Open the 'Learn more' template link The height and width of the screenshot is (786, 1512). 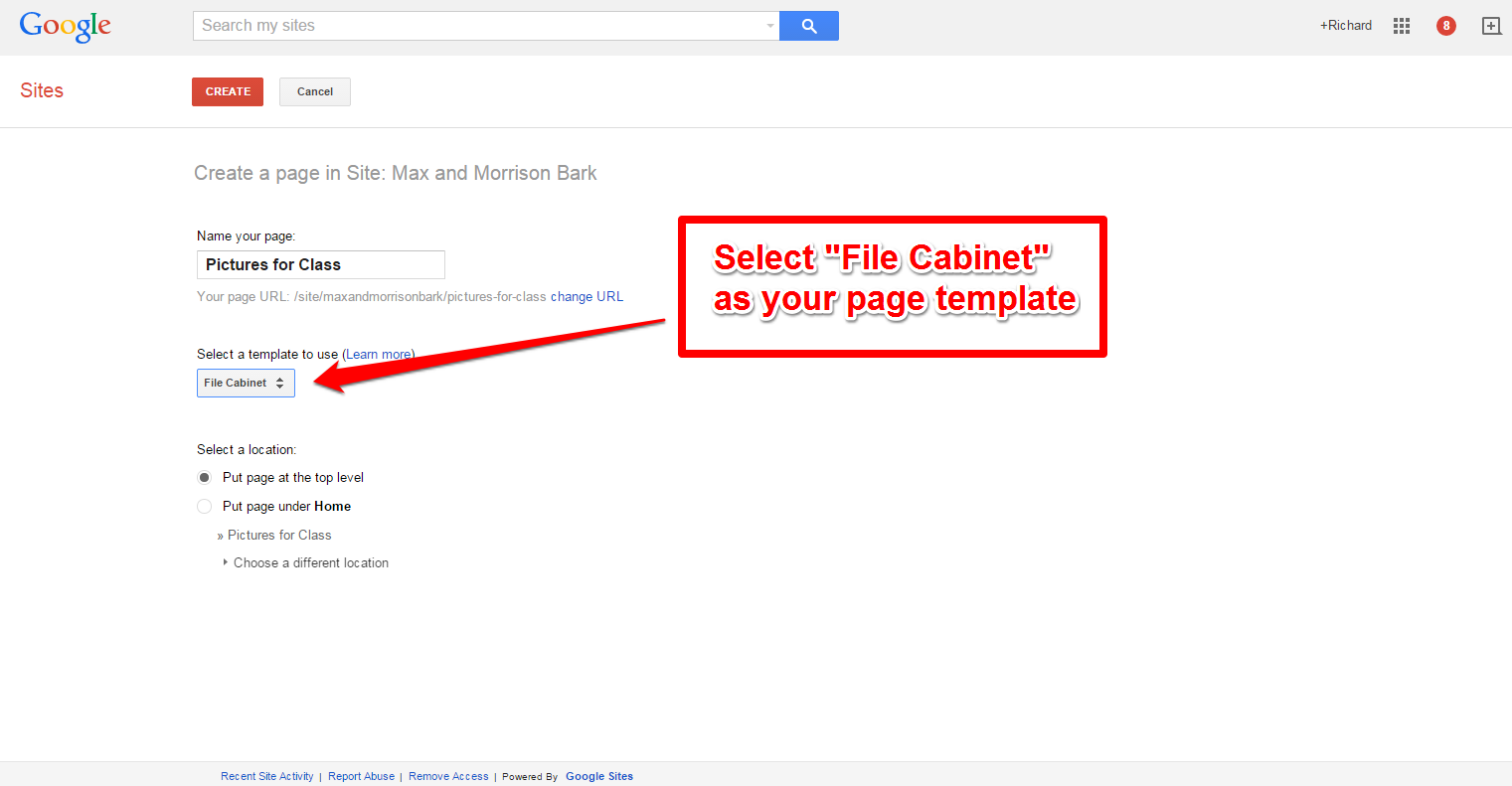pos(378,355)
